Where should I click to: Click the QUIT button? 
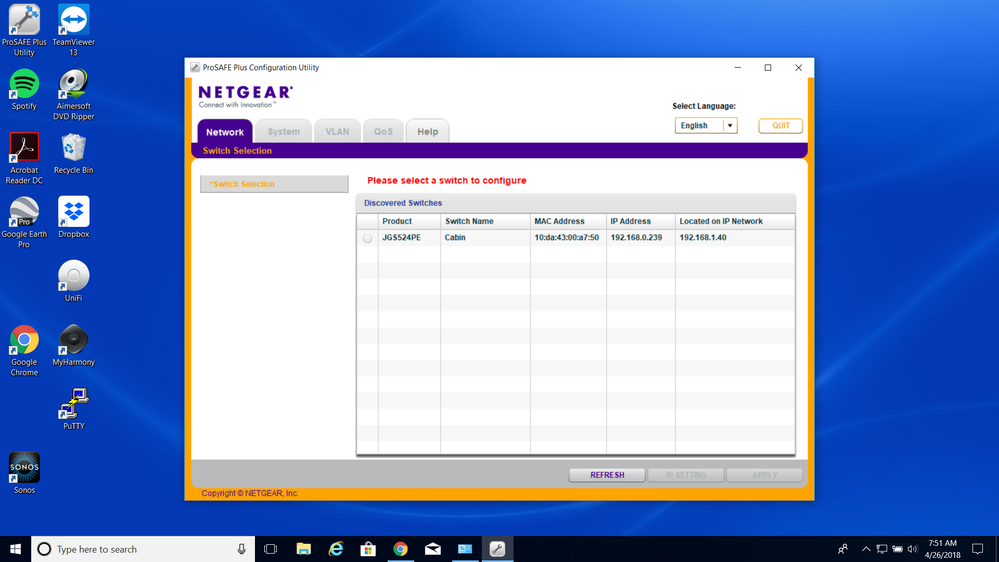coord(780,126)
